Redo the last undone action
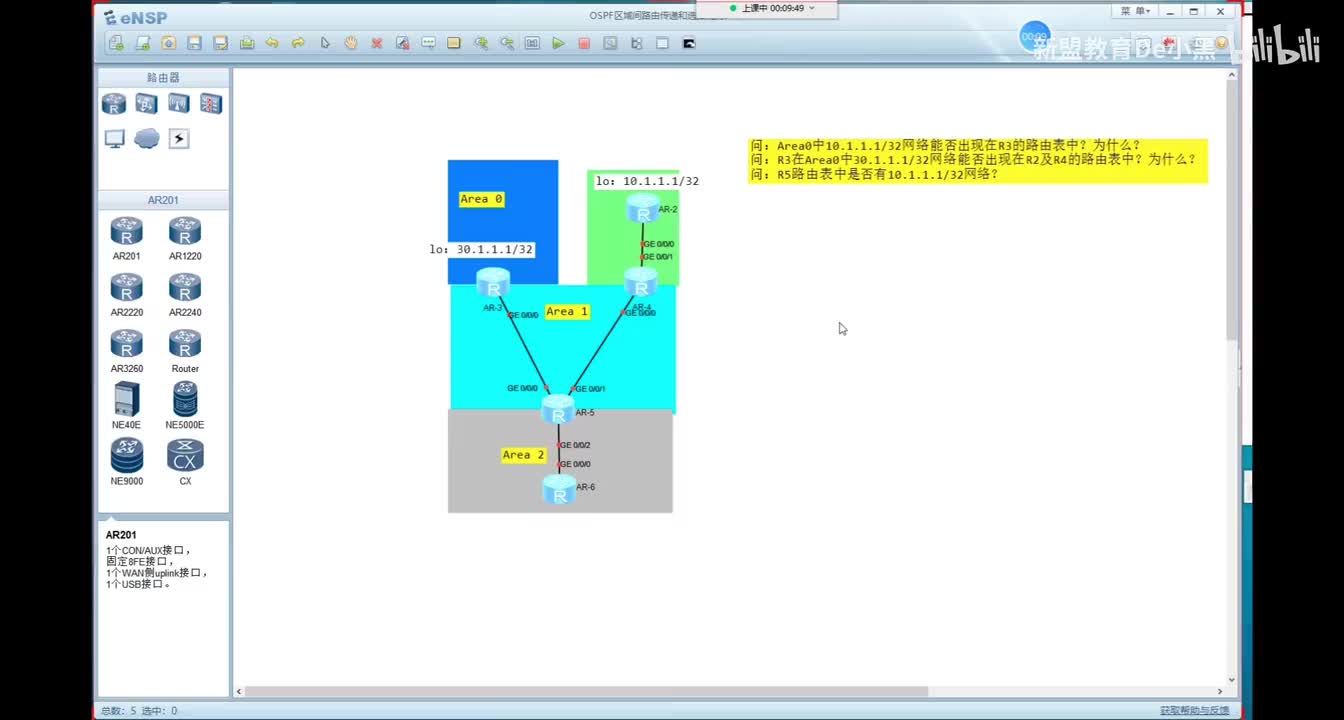1344x720 pixels. click(298, 43)
